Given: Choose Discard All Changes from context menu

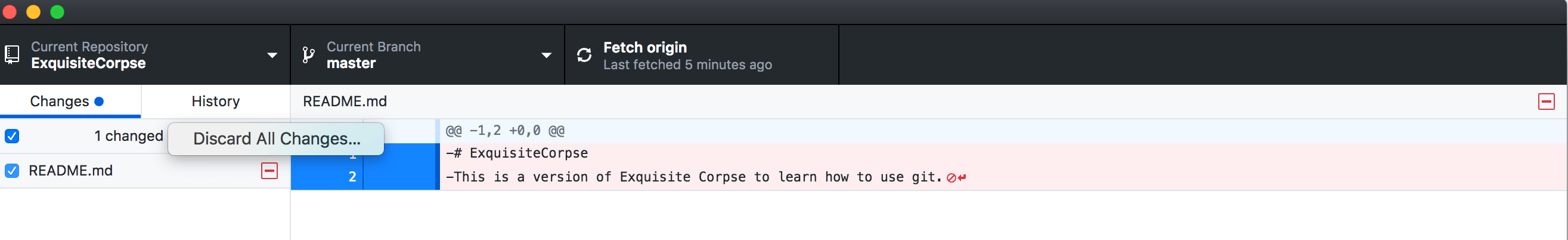Looking at the screenshot, I should pyautogui.click(x=277, y=139).
